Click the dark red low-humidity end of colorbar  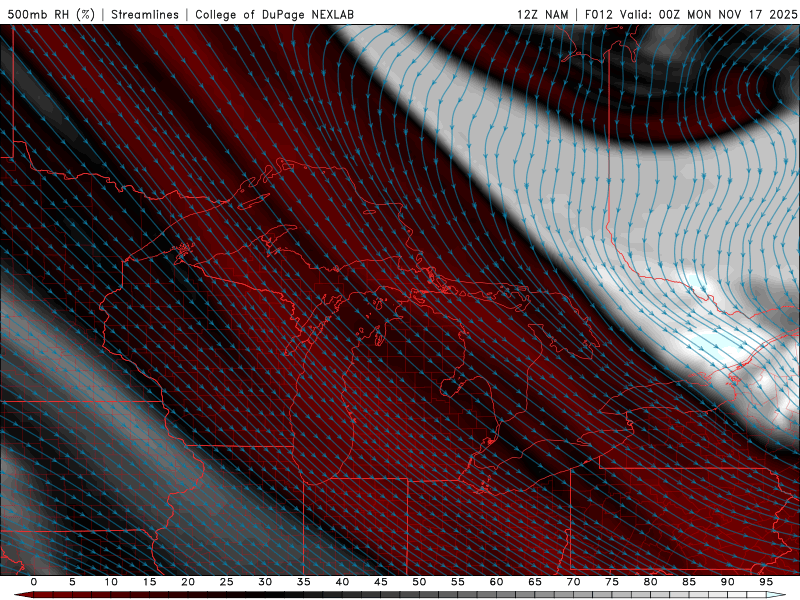pyautogui.click(x=23, y=595)
